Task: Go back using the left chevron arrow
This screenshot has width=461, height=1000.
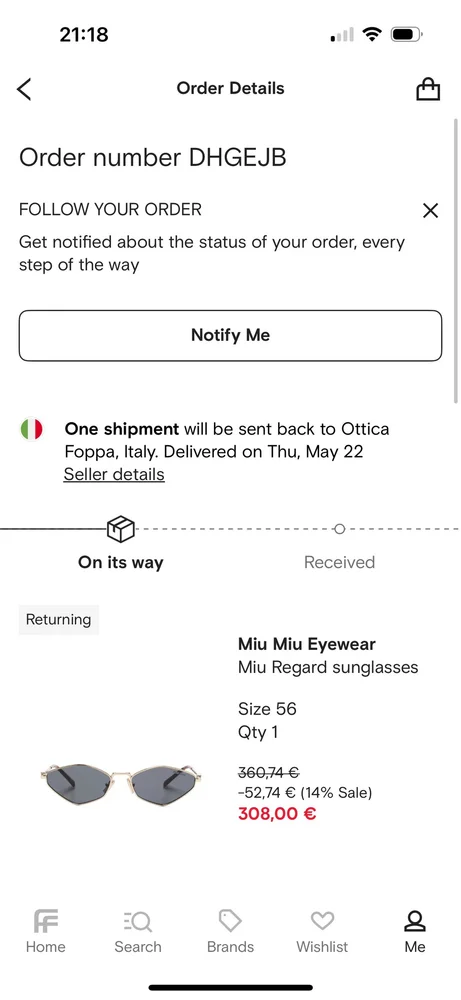Action: (24, 89)
